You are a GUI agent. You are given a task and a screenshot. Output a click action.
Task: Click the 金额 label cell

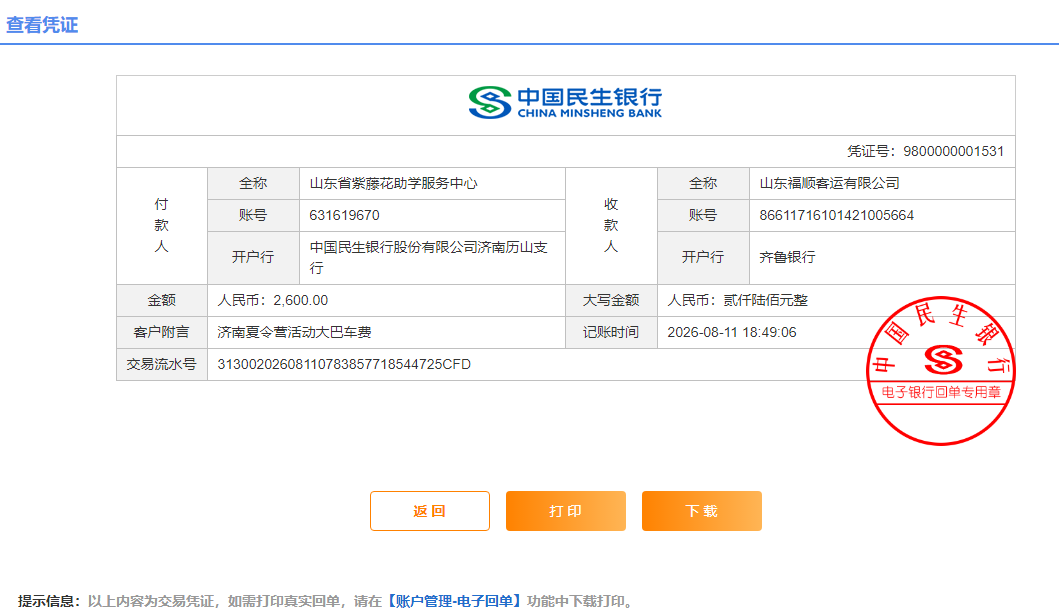161,301
